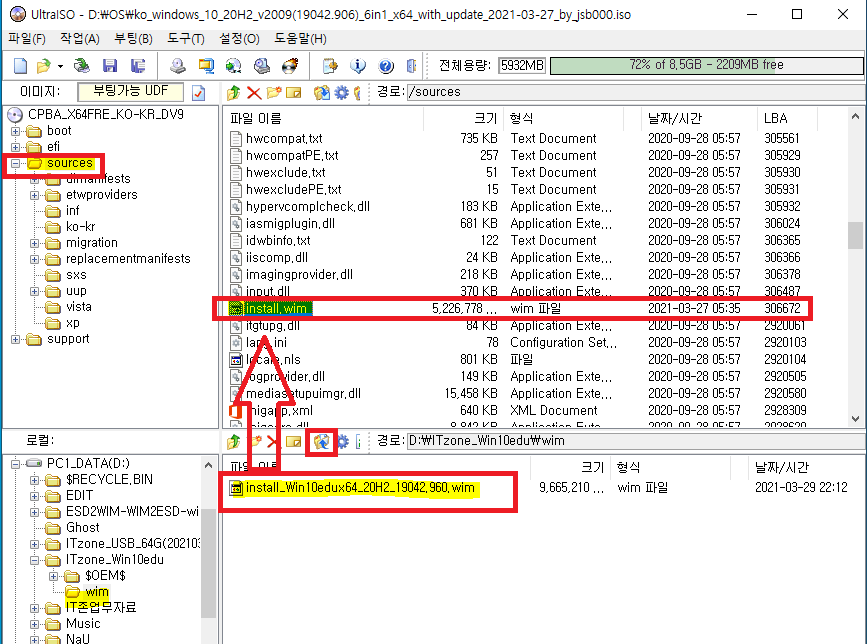This screenshot has width=867, height=644.
Task: Click Make CD/DVD image icon
Action: (x=177, y=66)
